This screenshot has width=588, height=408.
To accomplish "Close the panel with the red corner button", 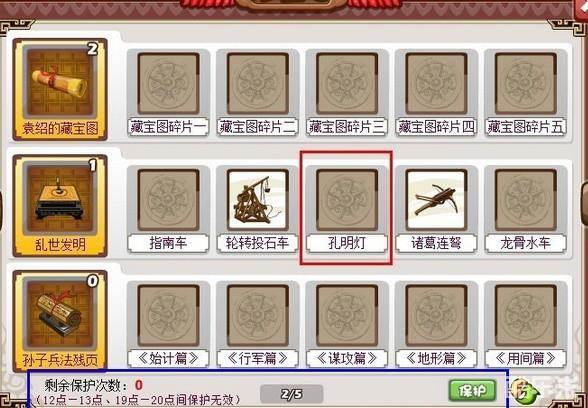I will [x=581, y=8].
